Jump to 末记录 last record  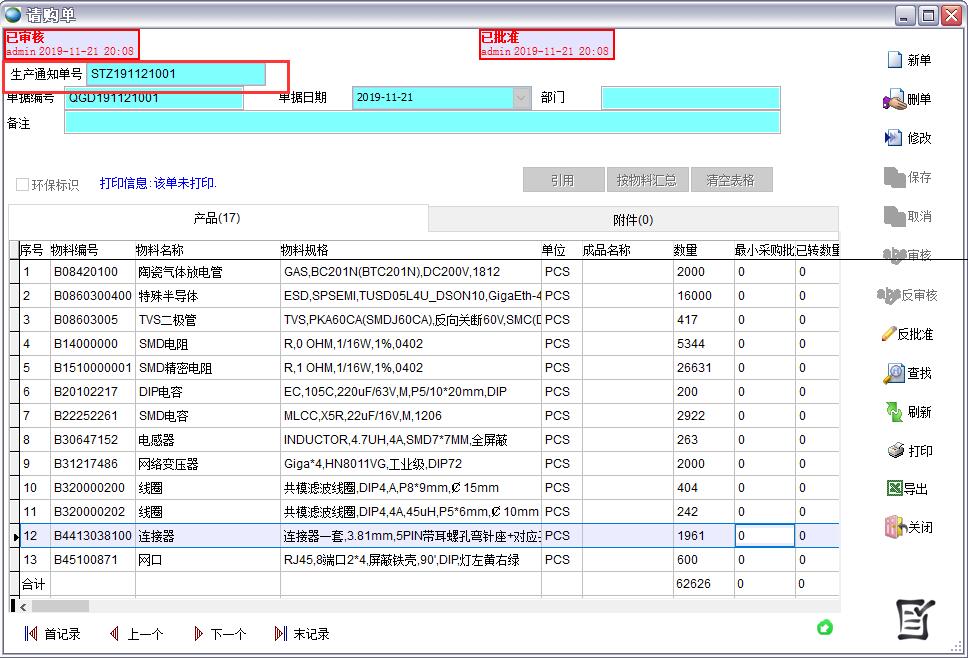point(281,634)
